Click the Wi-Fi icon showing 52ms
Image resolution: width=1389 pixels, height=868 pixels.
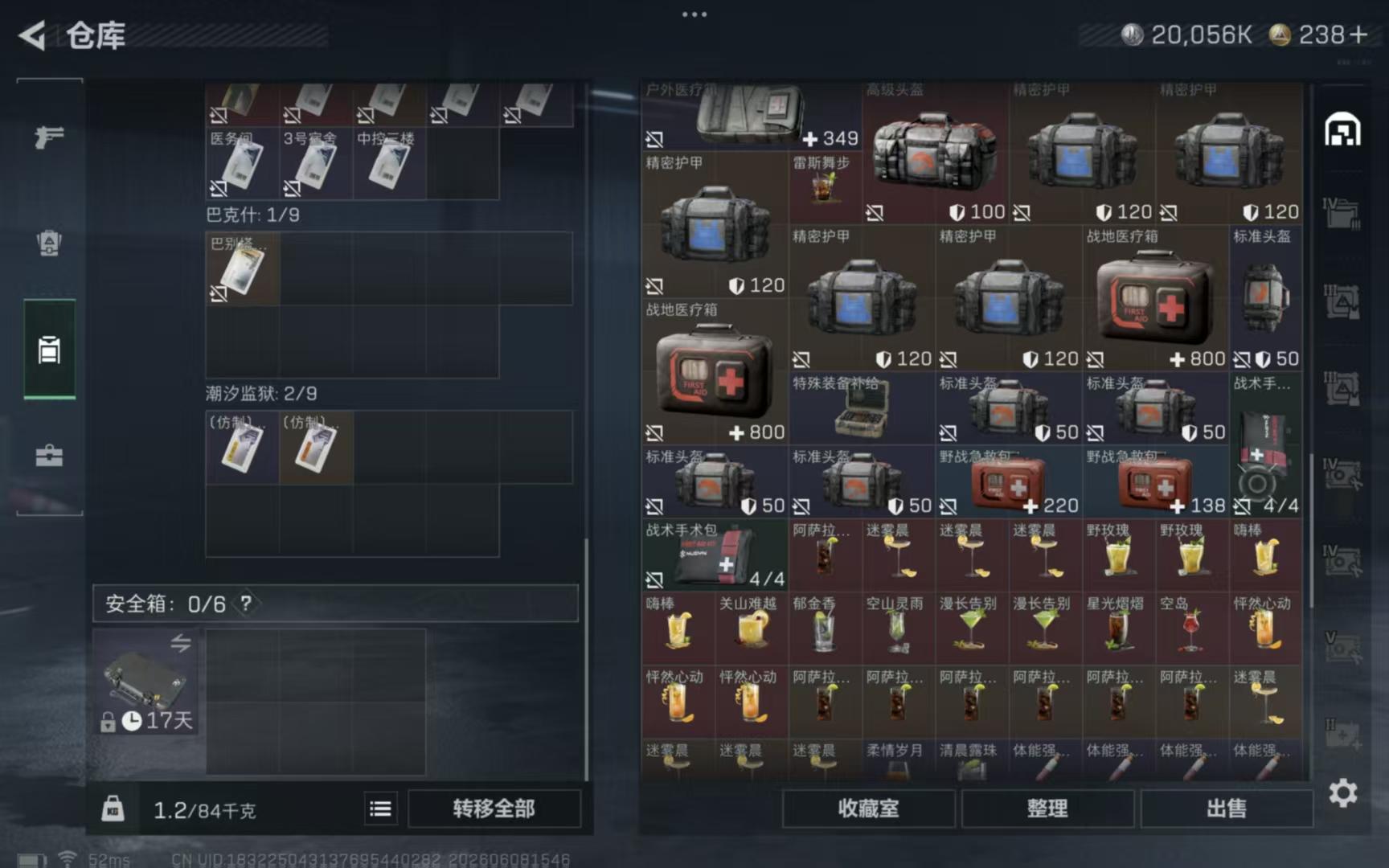click(x=68, y=859)
